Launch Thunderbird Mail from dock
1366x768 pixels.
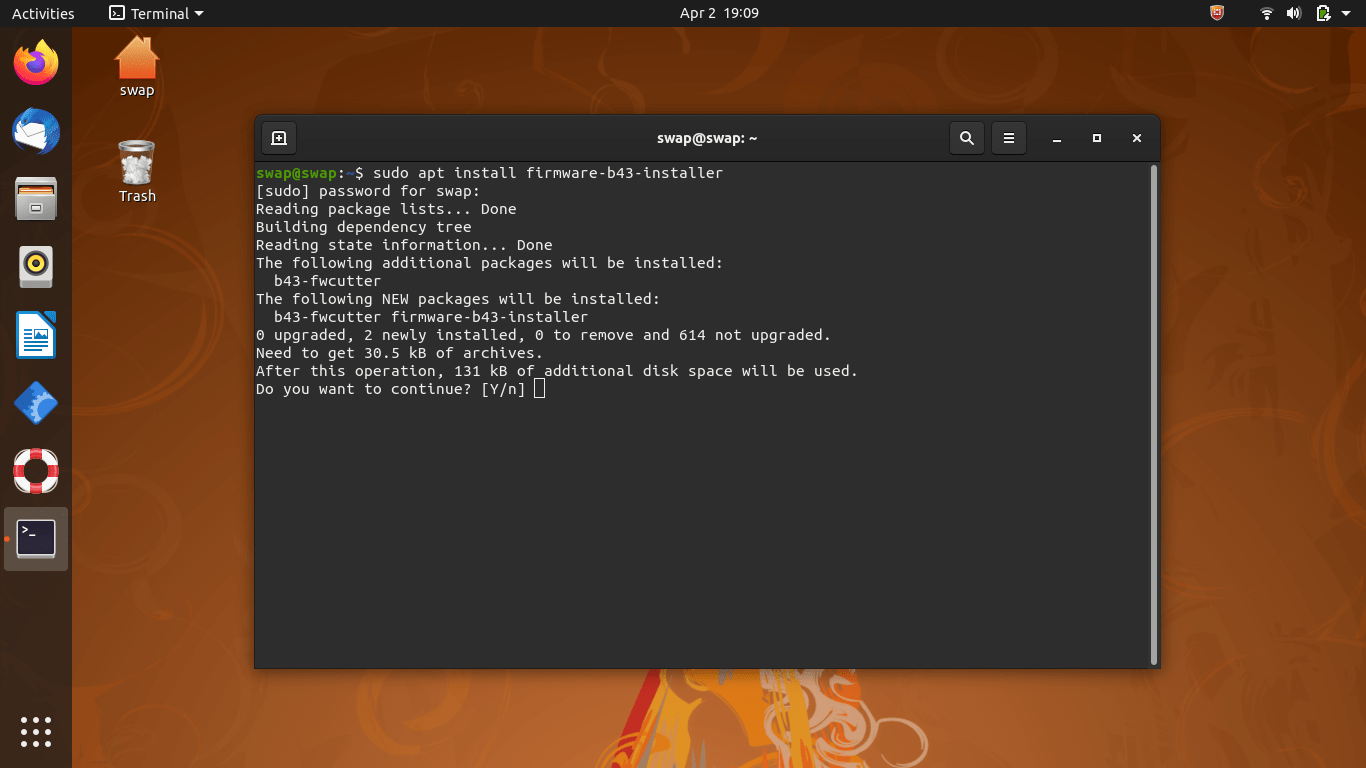[36, 131]
